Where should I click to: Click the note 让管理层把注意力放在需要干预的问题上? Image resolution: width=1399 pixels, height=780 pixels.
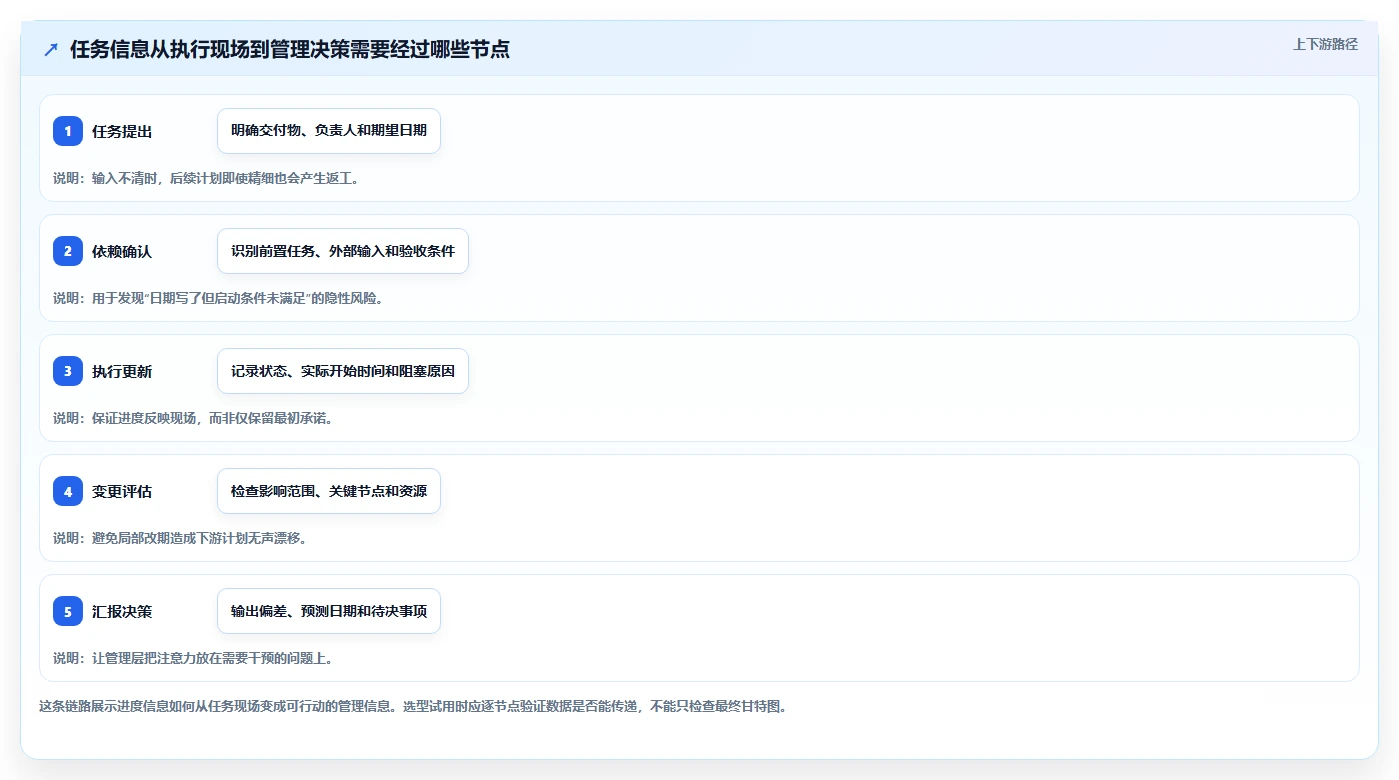coord(193,658)
